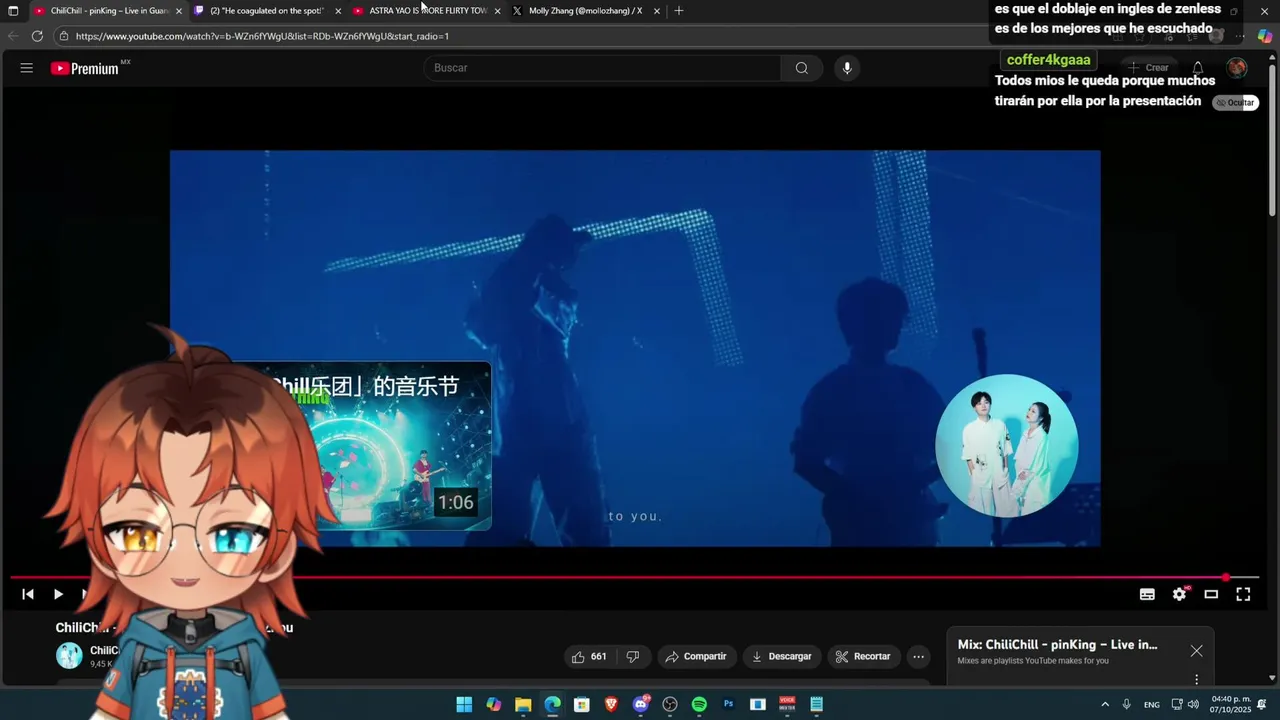Image resolution: width=1280 pixels, height=720 pixels.
Task: Open Windows Start menu
Action: tap(464, 704)
